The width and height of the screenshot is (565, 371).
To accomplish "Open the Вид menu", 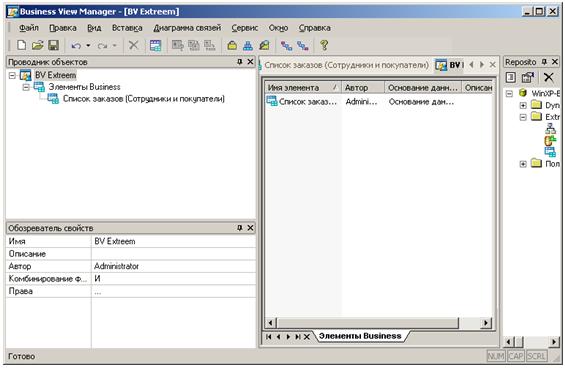I will pos(94,28).
